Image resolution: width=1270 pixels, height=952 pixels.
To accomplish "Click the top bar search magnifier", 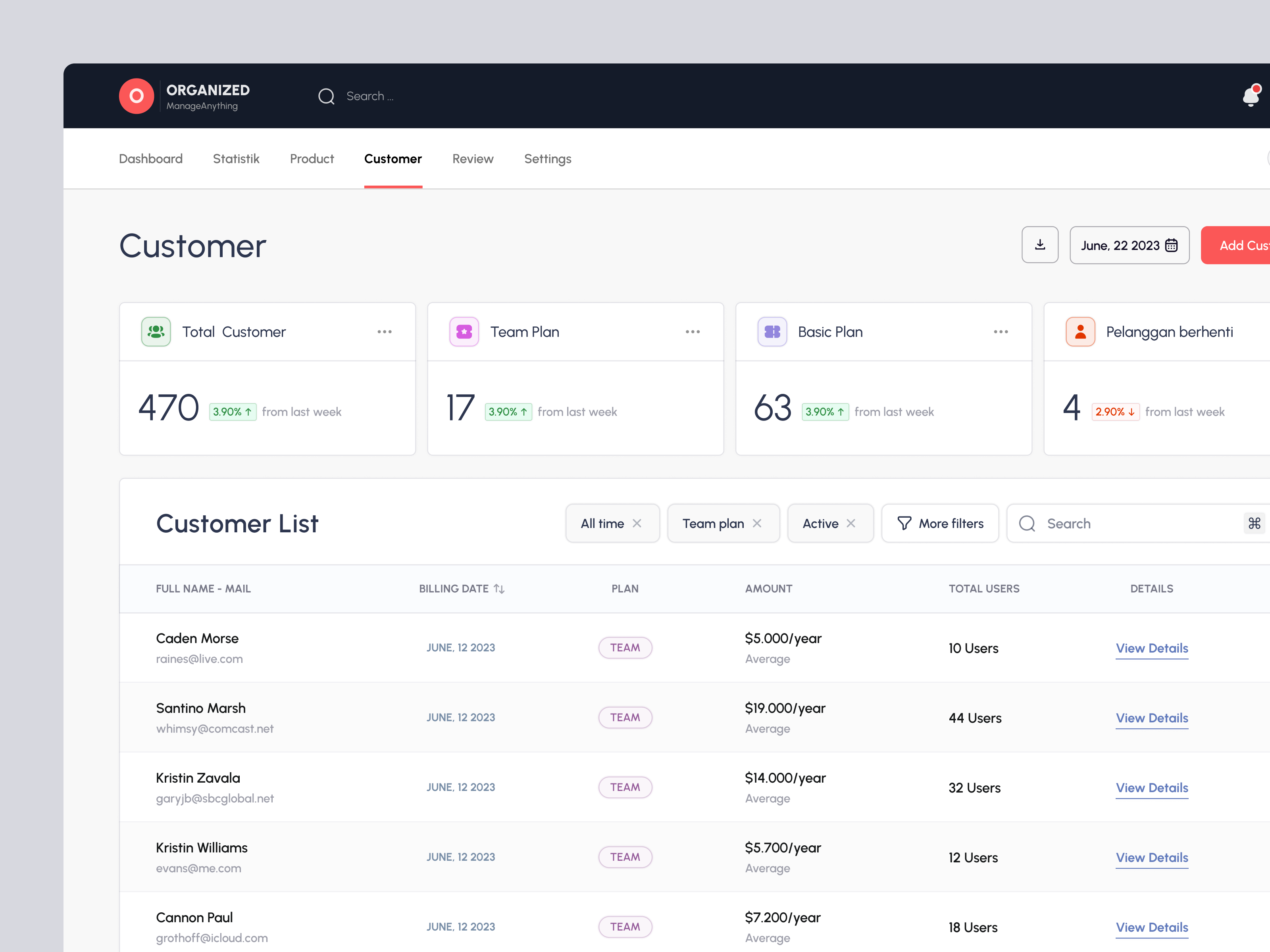I will [326, 96].
